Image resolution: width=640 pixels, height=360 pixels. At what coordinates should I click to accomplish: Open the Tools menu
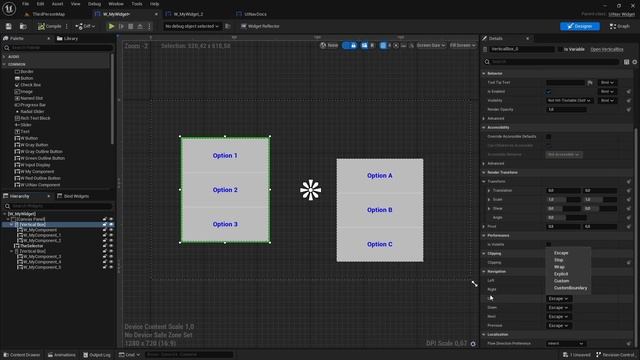pos(137,4)
